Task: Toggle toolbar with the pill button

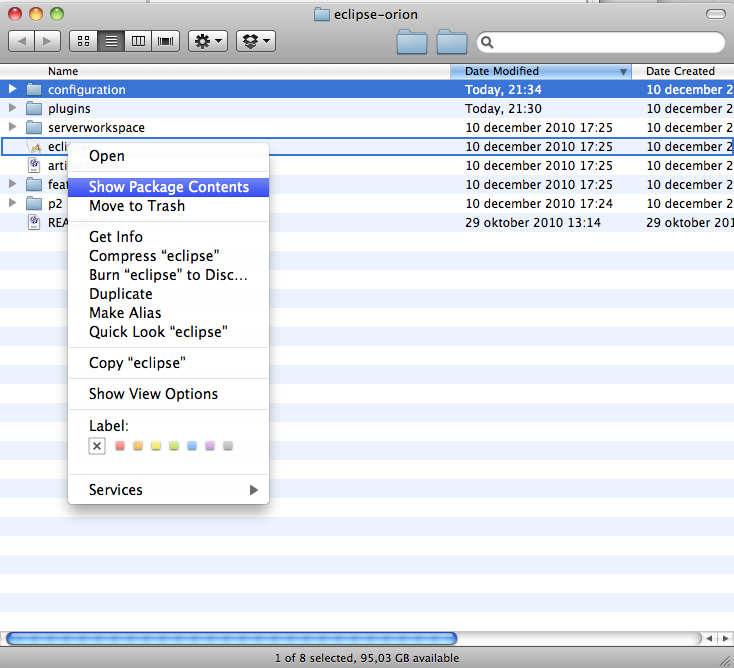Action: tap(715, 14)
